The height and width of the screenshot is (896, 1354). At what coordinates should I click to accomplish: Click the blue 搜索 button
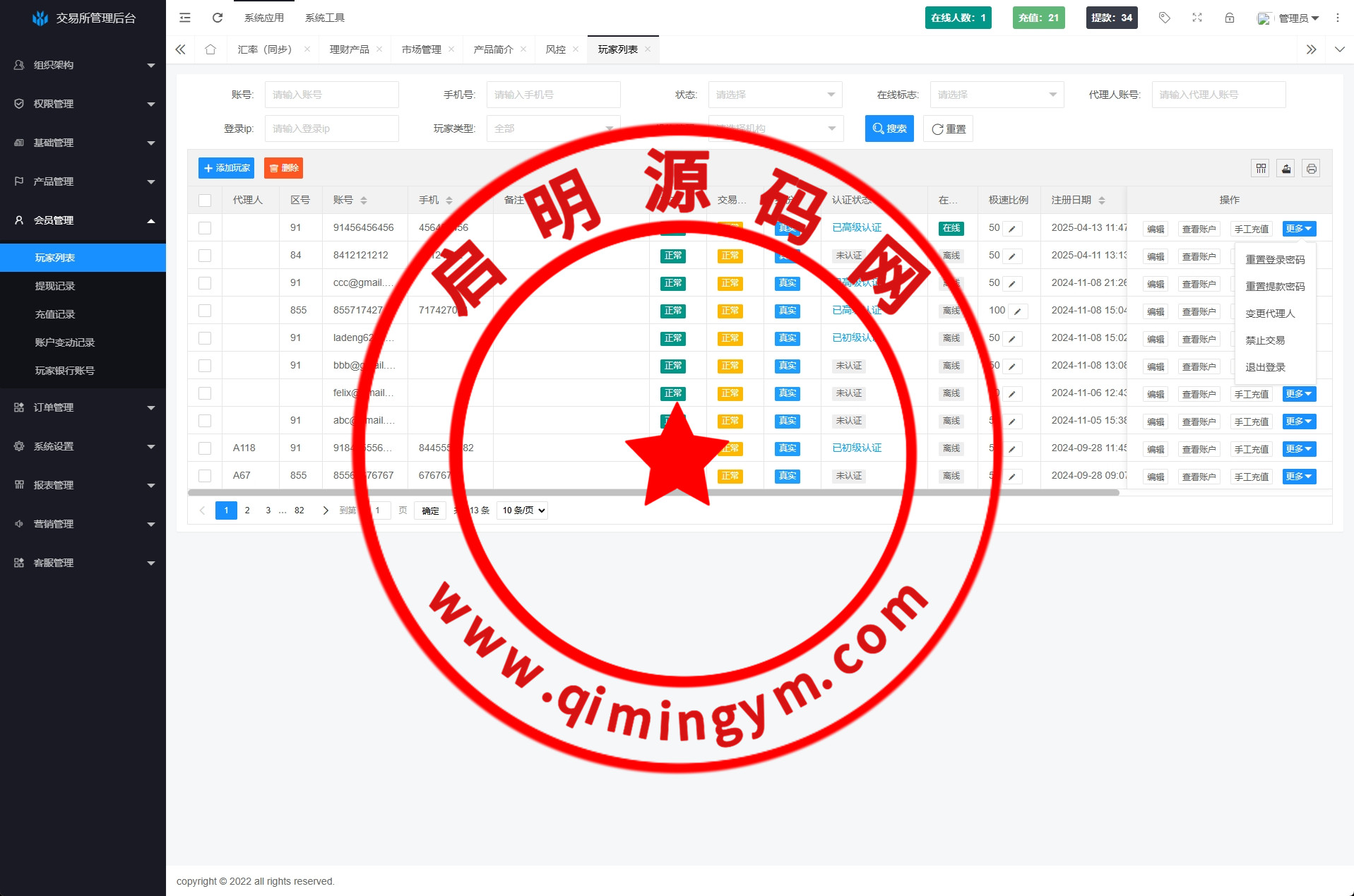point(889,129)
